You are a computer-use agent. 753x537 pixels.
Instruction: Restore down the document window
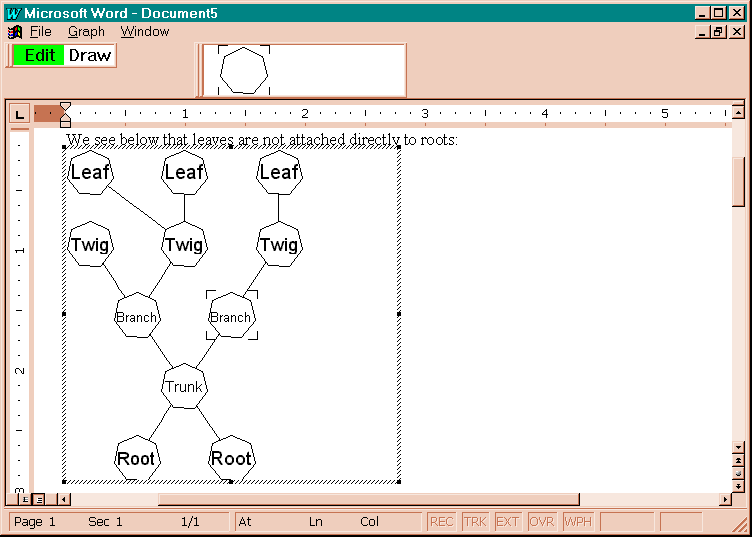coord(718,32)
